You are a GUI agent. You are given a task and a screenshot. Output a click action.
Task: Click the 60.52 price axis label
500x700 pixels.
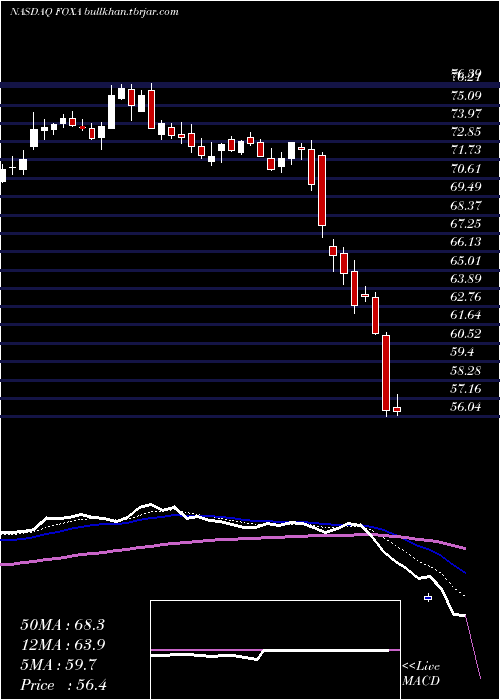point(467,334)
